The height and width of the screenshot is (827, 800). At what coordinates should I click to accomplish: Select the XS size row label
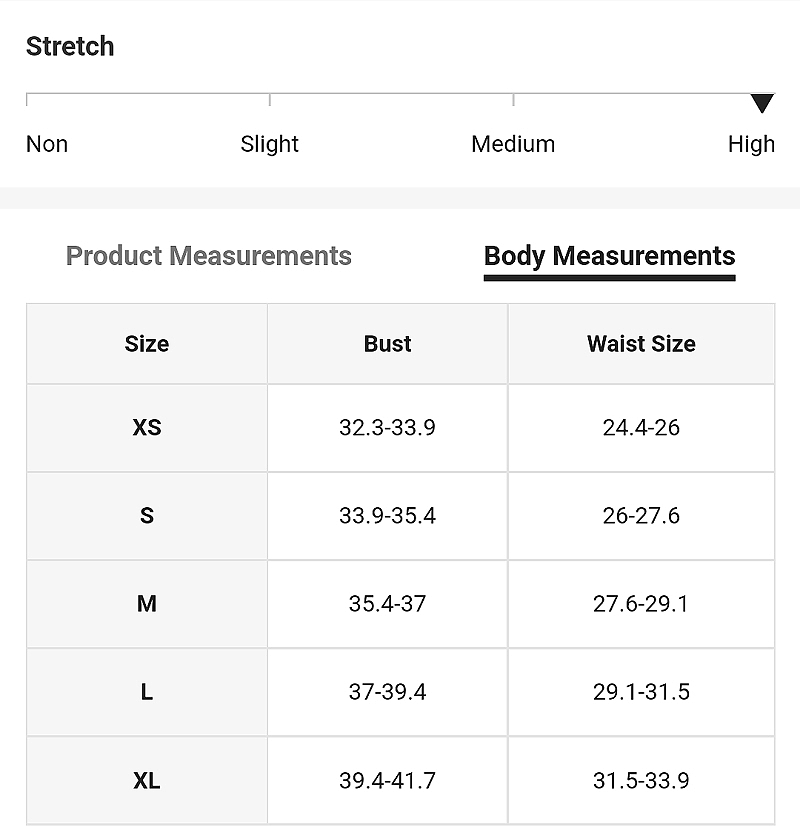tap(147, 427)
